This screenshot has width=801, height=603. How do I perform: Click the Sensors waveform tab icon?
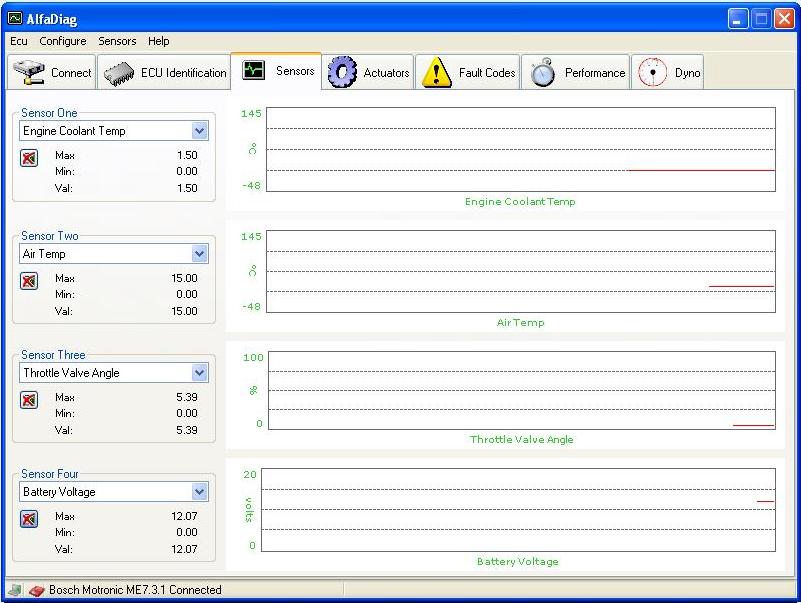[254, 71]
